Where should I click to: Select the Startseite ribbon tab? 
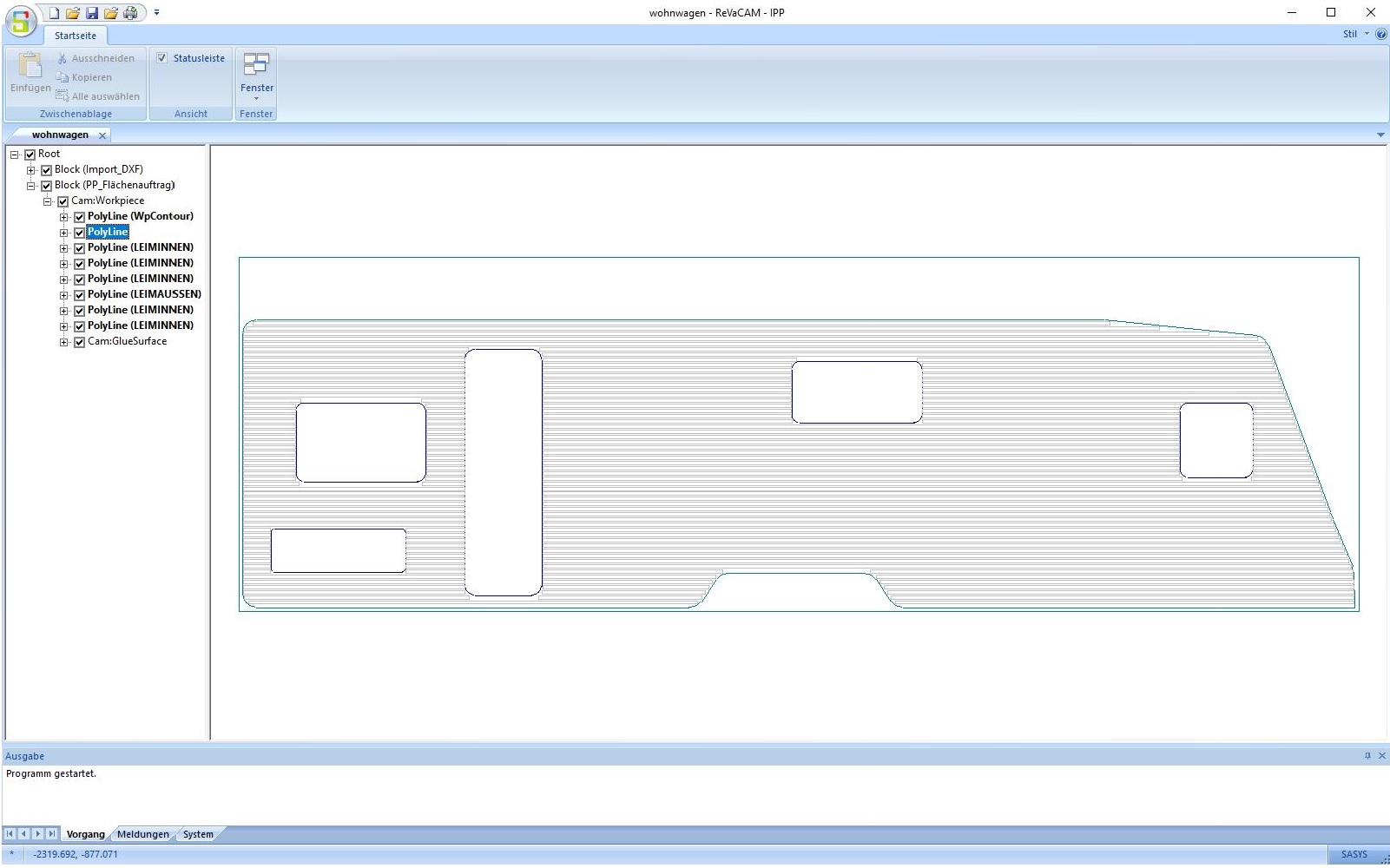[76, 36]
